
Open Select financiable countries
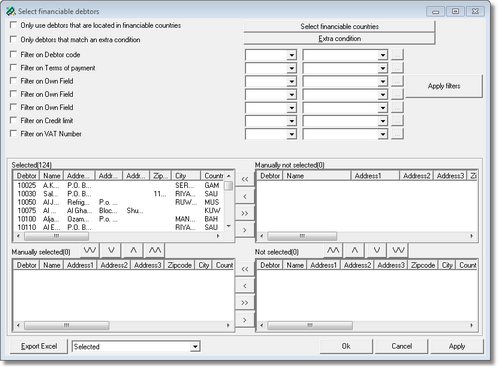(x=339, y=26)
